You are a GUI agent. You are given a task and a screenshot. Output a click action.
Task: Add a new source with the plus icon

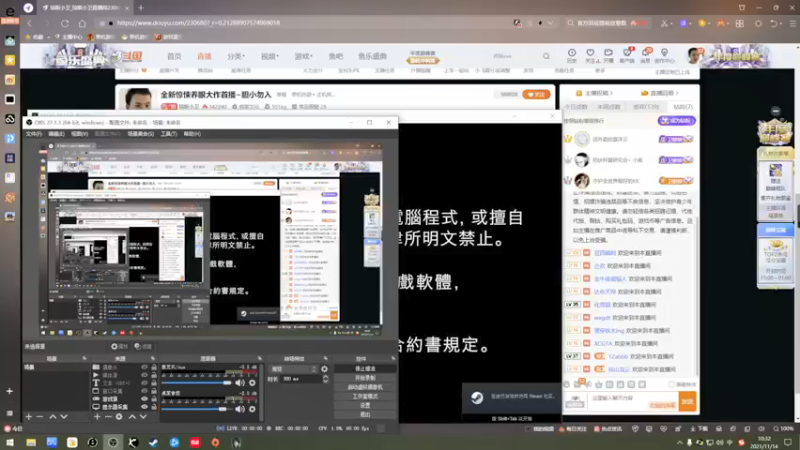97,417
